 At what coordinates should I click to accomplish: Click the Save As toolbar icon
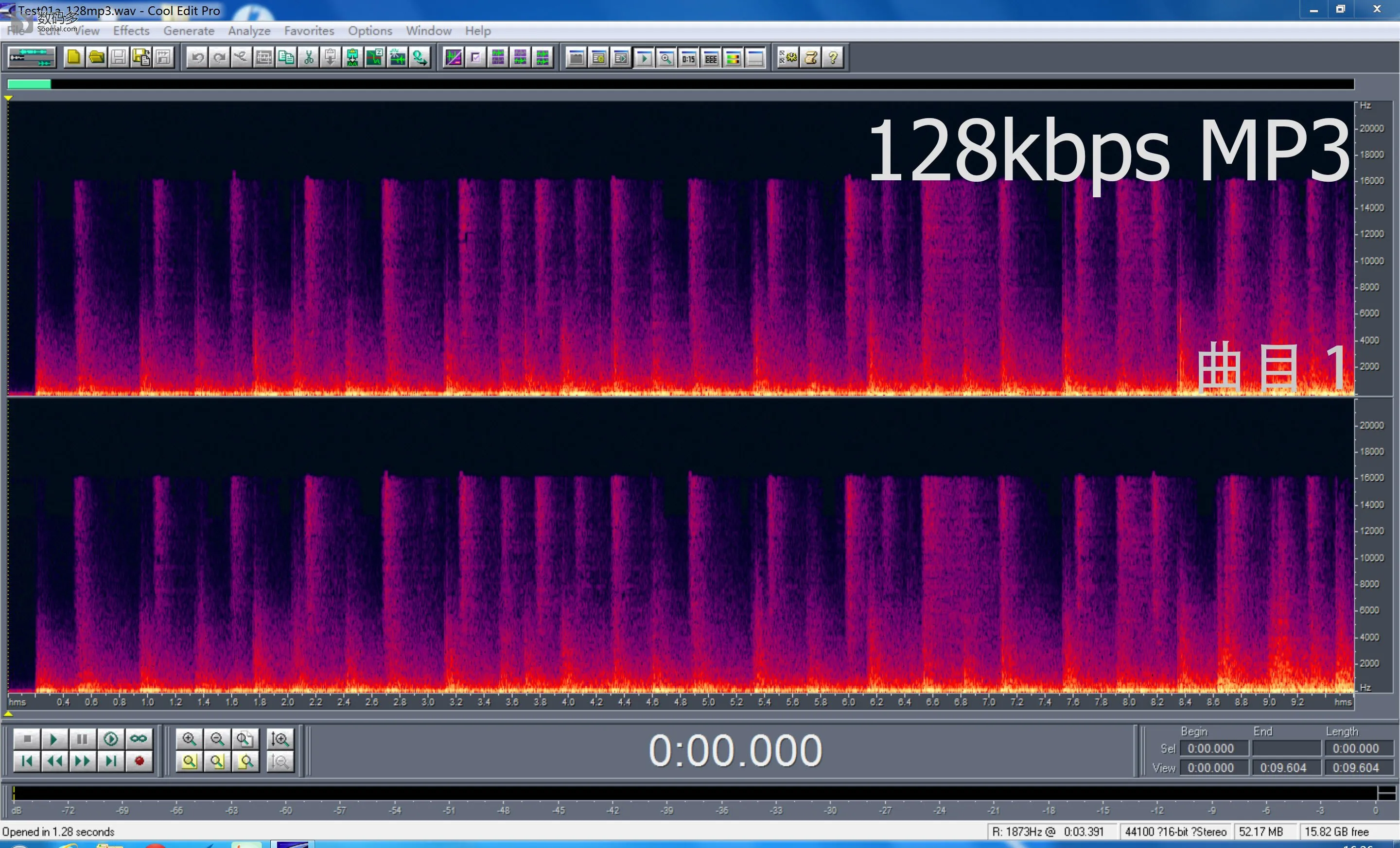[x=141, y=57]
